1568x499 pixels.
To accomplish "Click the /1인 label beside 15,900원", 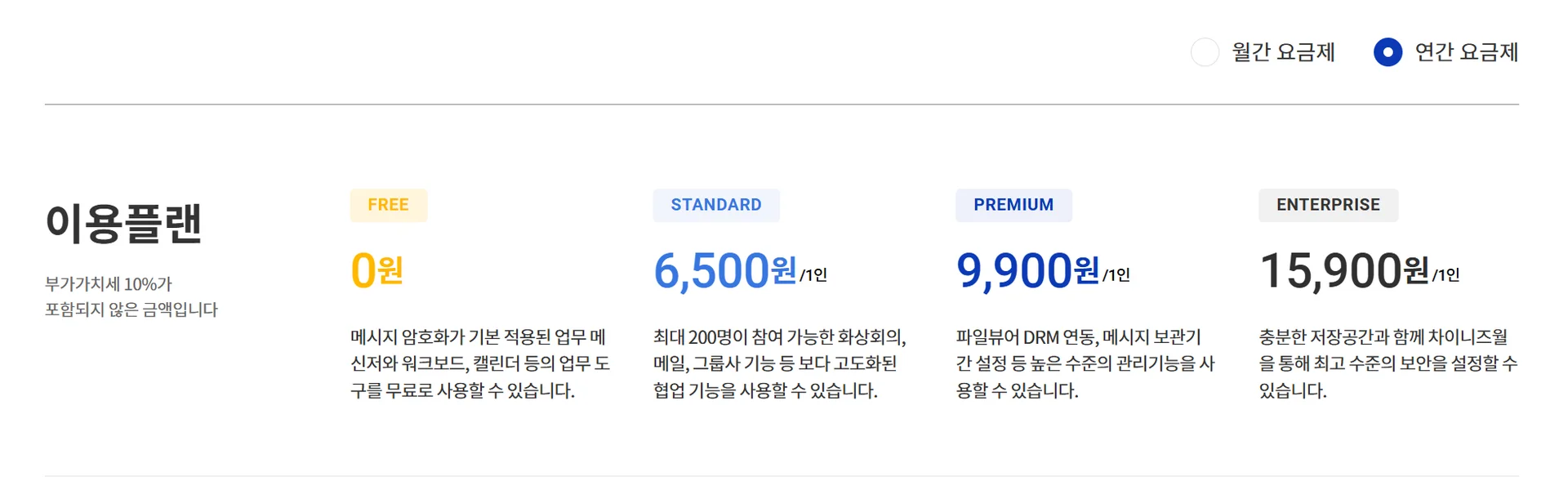I will [1445, 275].
